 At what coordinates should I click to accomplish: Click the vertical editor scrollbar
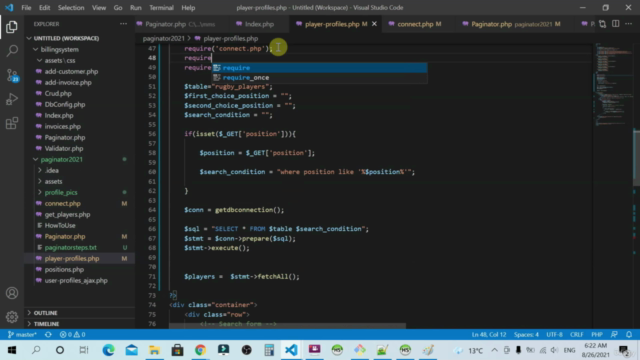[x=636, y=158]
